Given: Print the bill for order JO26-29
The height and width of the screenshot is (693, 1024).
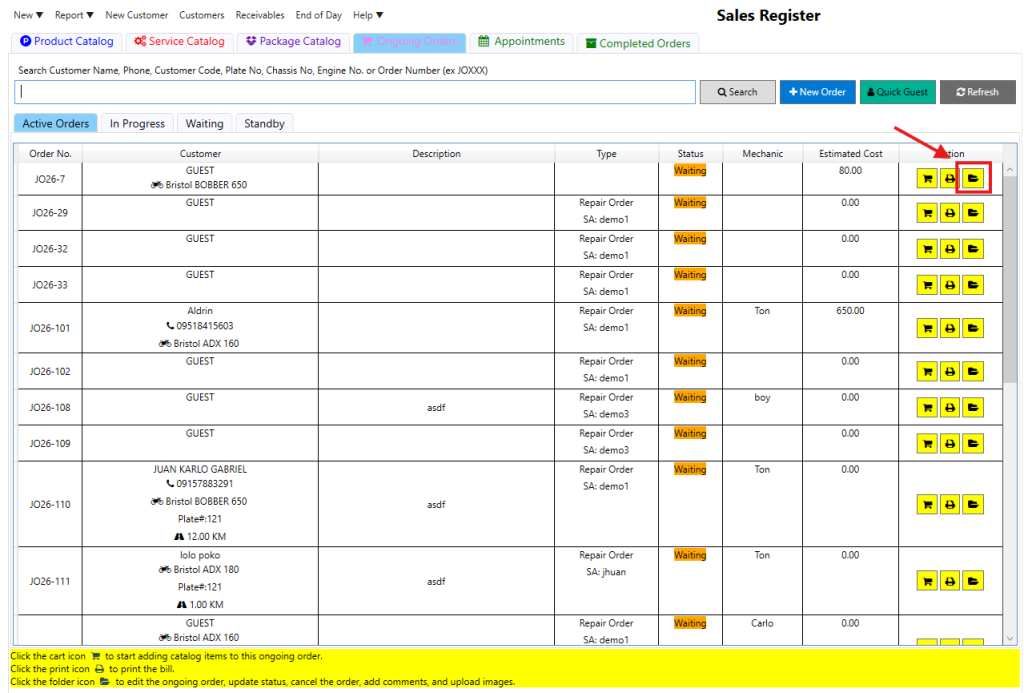Looking at the screenshot, I should point(950,213).
